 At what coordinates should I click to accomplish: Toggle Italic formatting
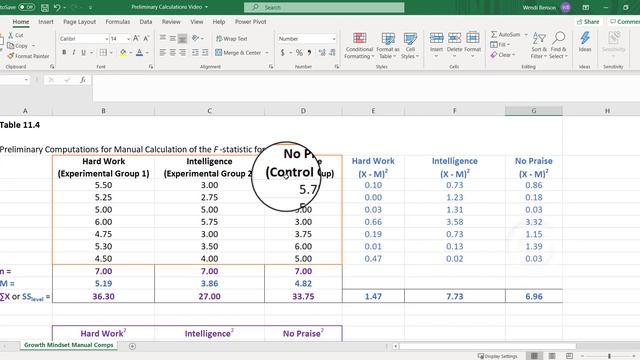tap(74, 53)
